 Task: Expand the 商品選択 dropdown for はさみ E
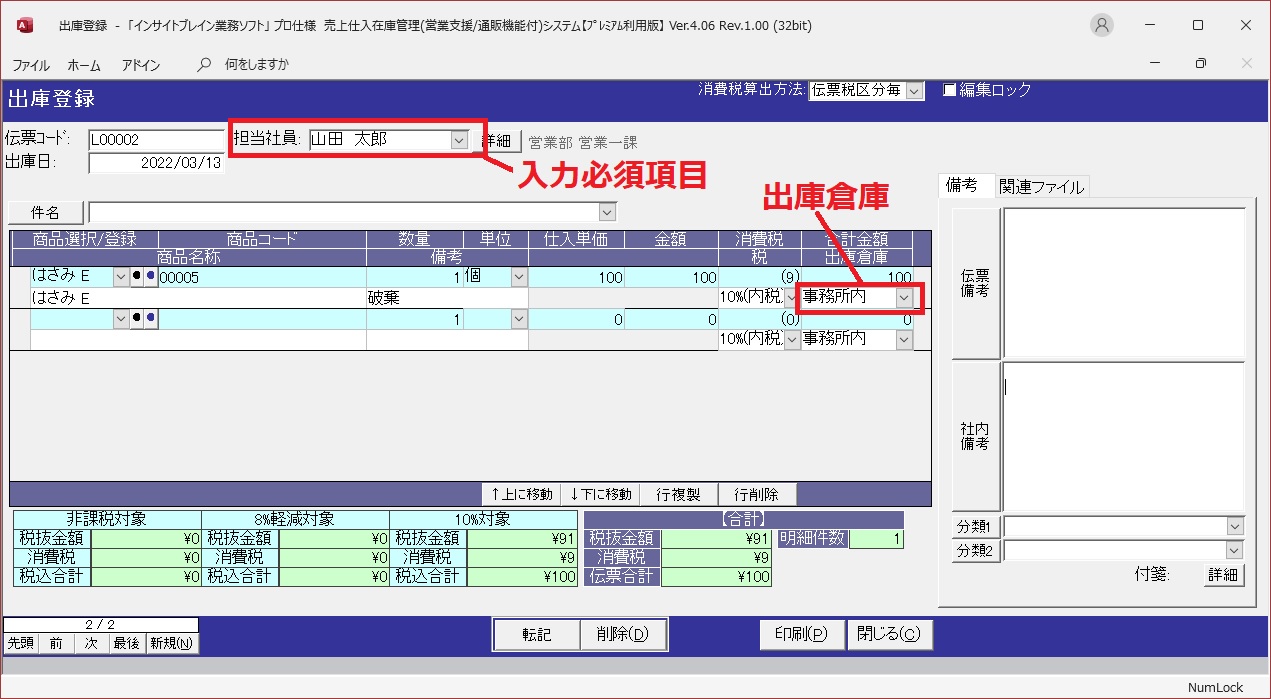pyautogui.click(x=121, y=277)
